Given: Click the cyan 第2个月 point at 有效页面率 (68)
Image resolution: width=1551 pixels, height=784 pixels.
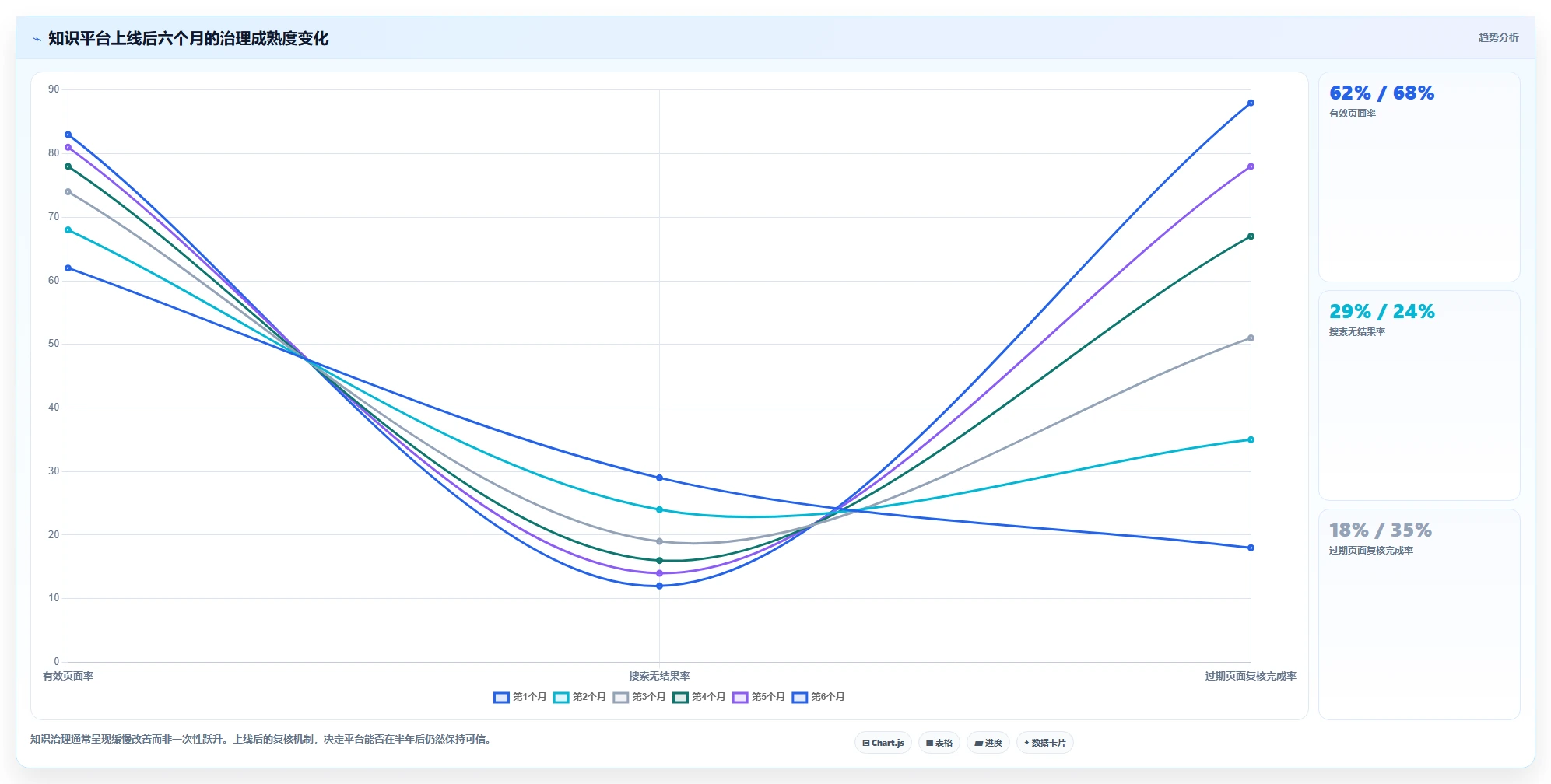Looking at the screenshot, I should (68, 230).
